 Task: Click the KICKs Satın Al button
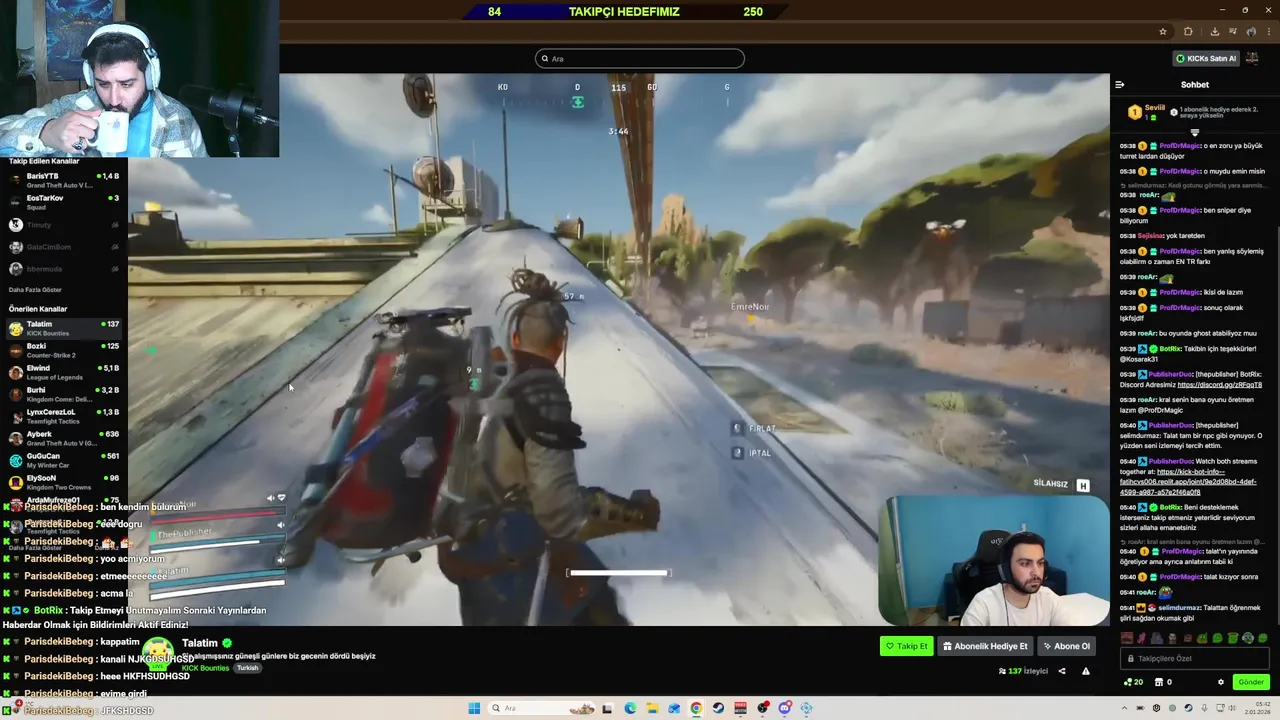click(x=1206, y=58)
